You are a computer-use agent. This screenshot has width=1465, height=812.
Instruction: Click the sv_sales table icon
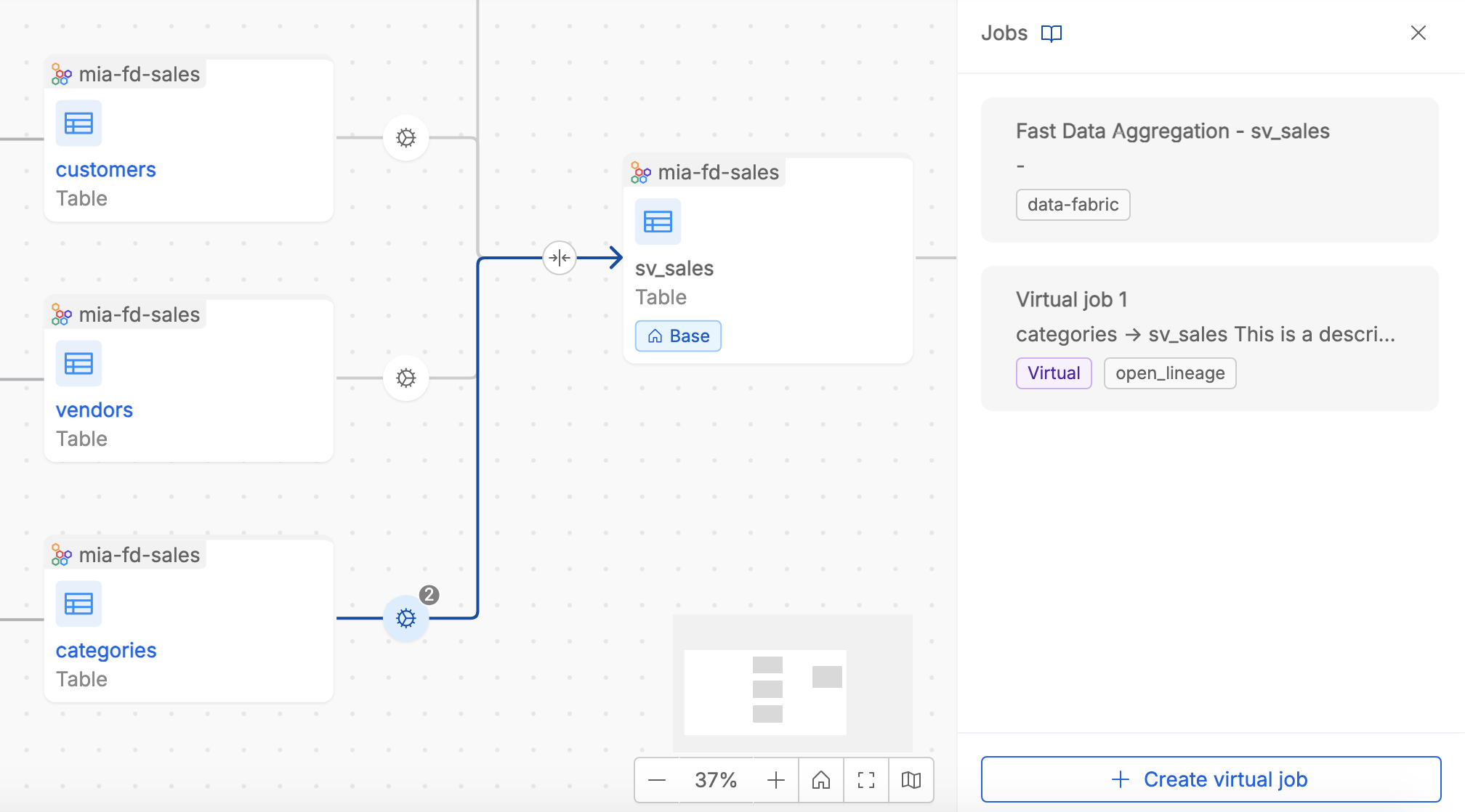pyautogui.click(x=658, y=222)
